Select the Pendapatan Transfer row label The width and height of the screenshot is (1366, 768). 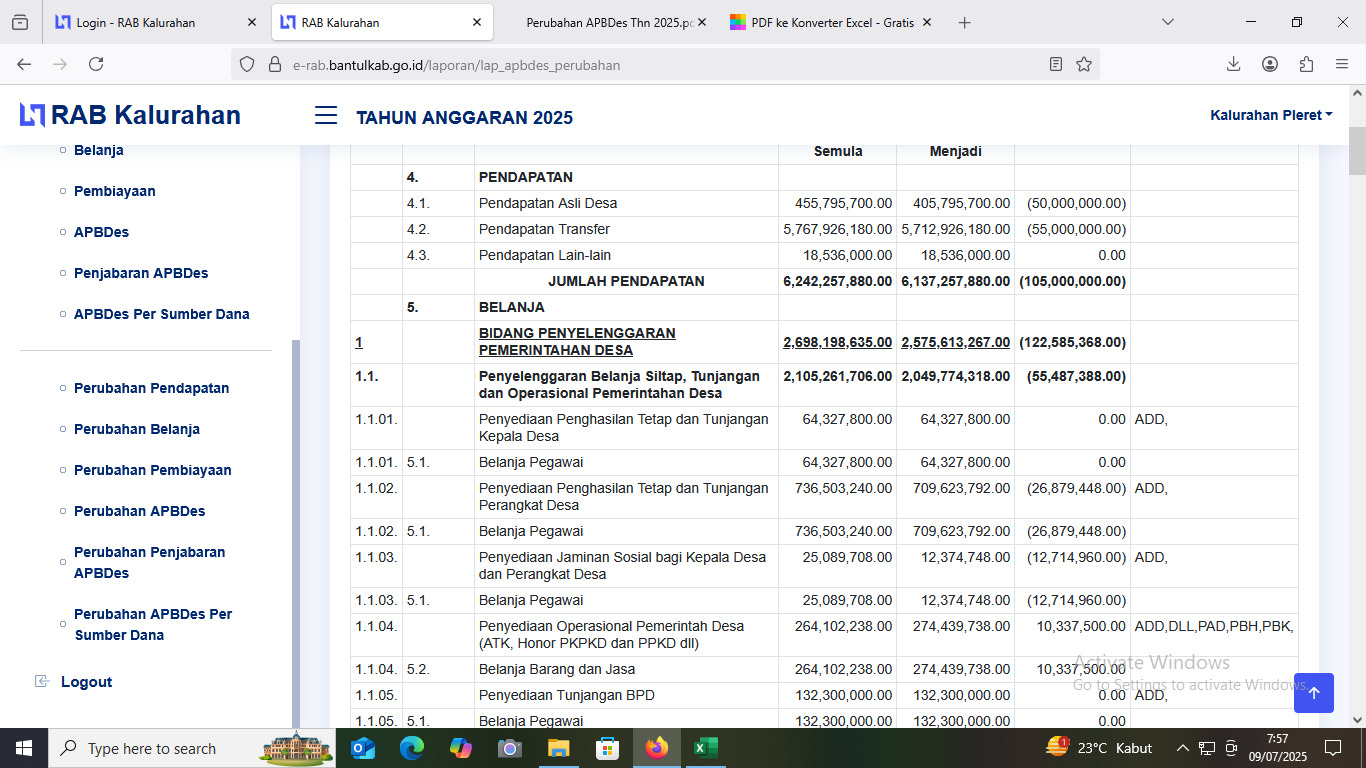[544, 229]
